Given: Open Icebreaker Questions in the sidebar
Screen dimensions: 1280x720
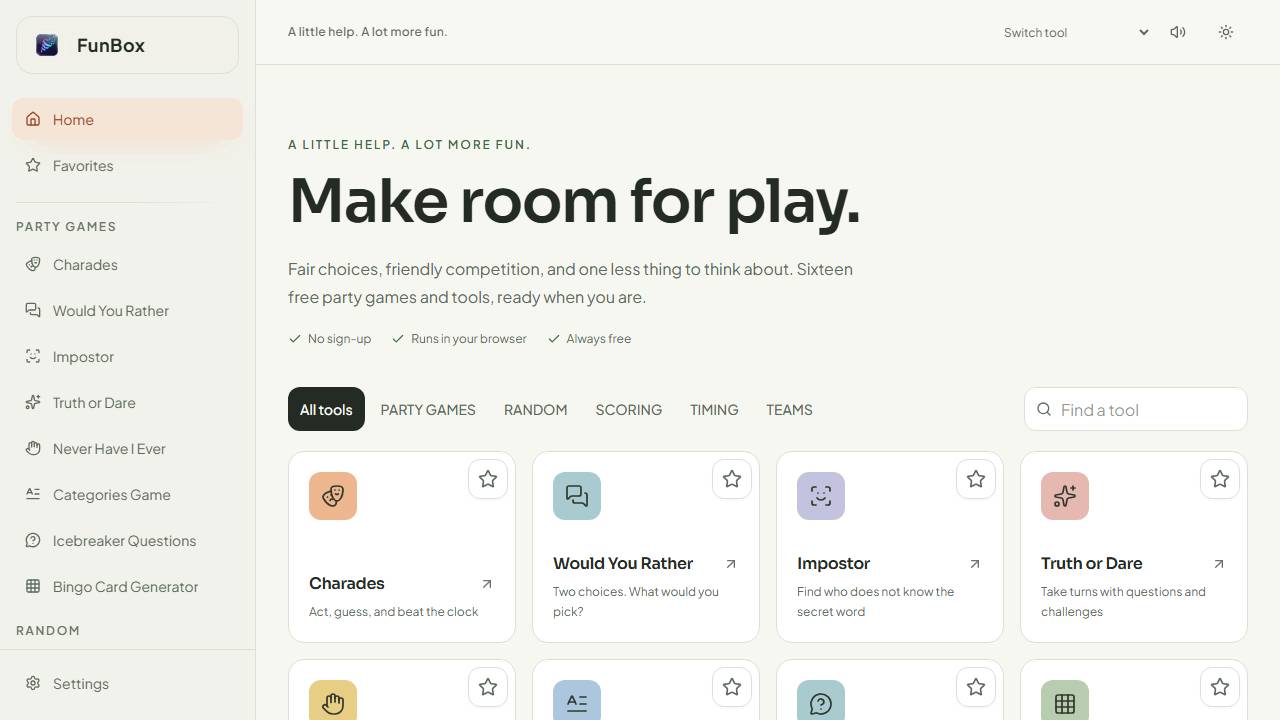Looking at the screenshot, I should click(x=127, y=541).
